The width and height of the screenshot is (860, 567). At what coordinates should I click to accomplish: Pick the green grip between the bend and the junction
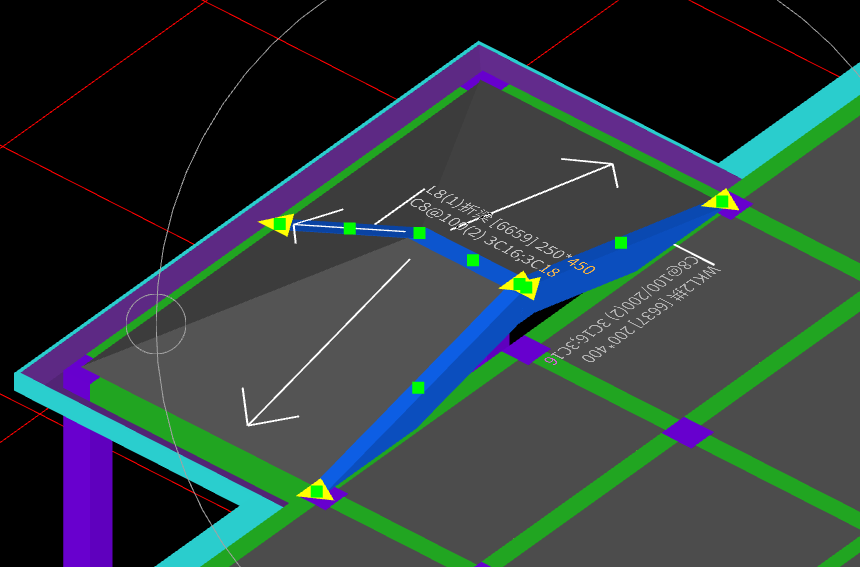click(473, 260)
